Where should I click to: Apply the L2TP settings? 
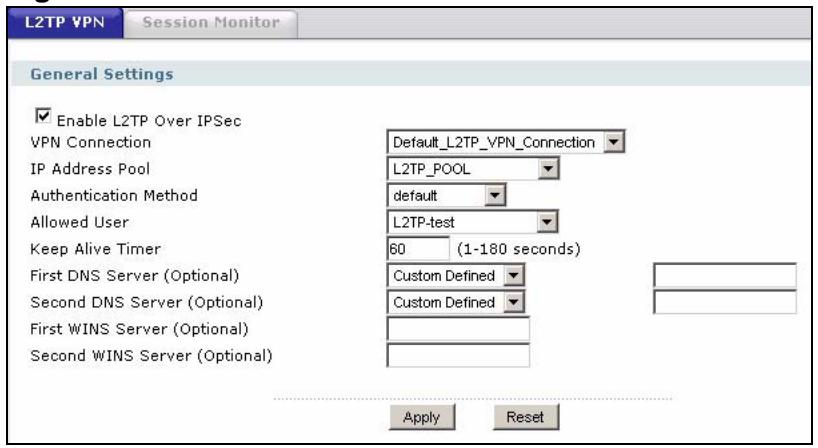422,417
